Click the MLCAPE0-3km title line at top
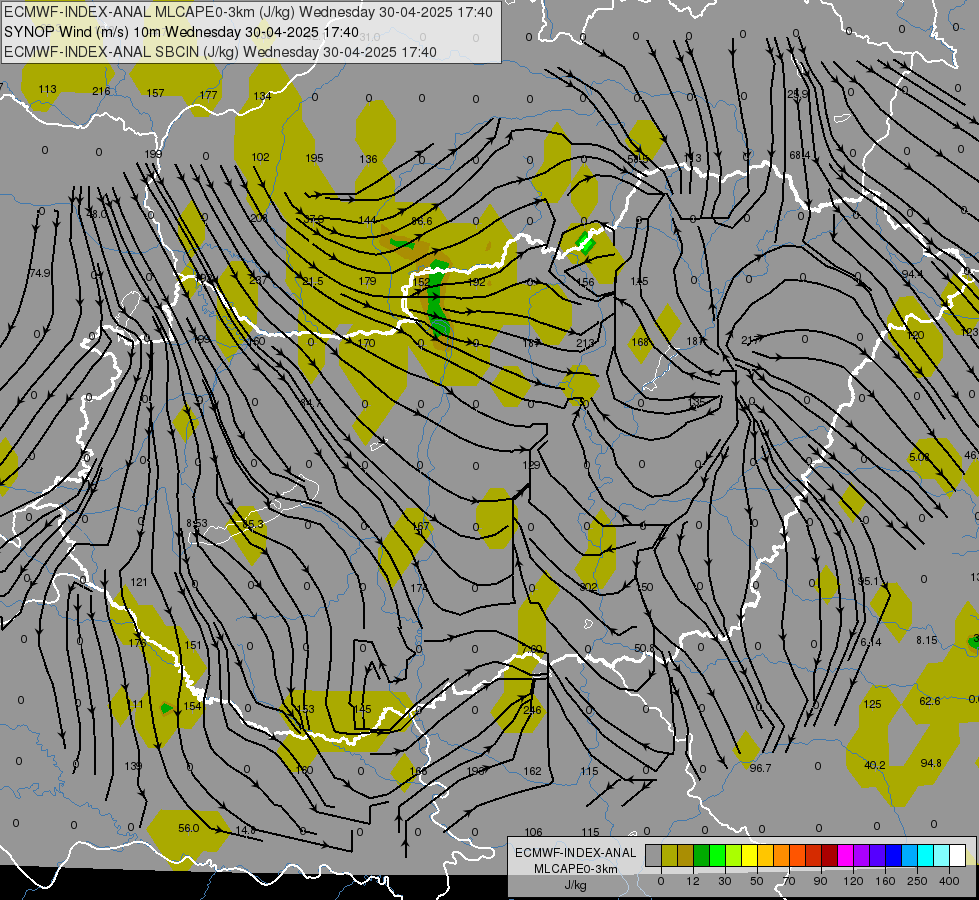Screen dimensions: 979x900 tap(248, 12)
